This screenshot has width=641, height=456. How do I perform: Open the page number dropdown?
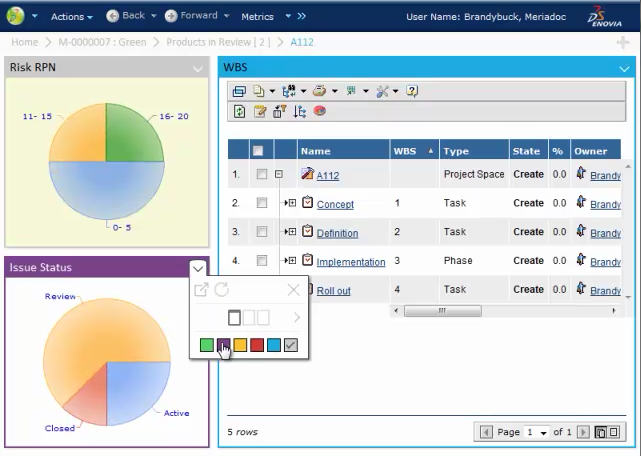click(544, 432)
